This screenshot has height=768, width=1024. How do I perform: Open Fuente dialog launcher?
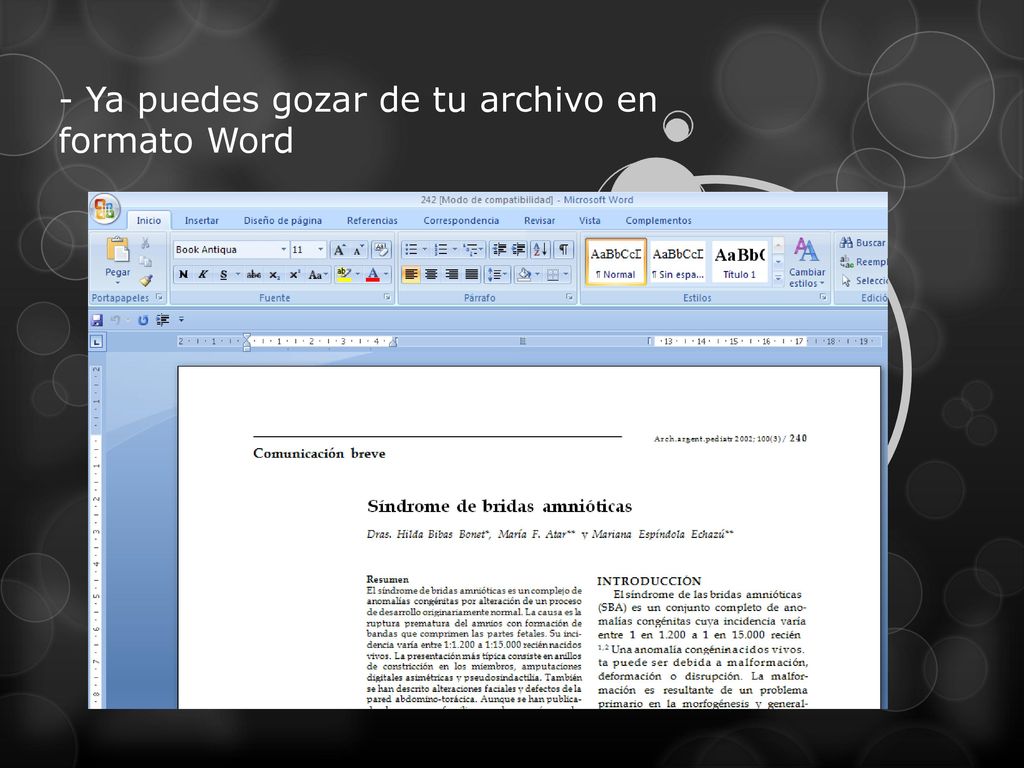click(x=387, y=297)
